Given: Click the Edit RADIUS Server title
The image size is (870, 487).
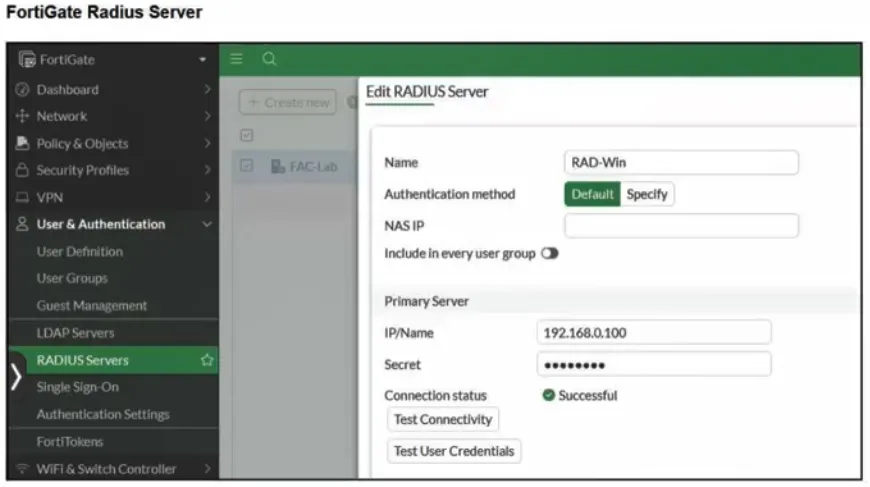Looking at the screenshot, I should [427, 92].
